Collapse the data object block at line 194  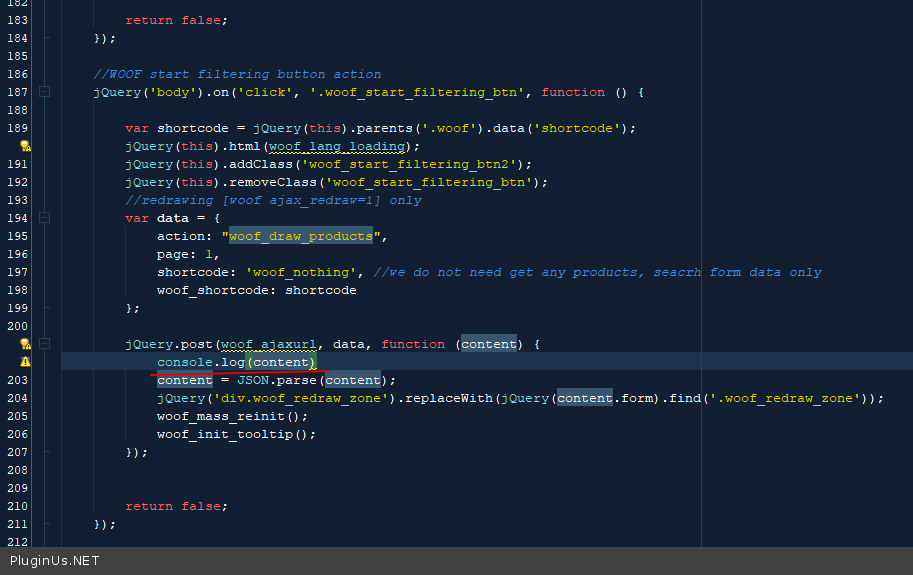click(x=44, y=218)
